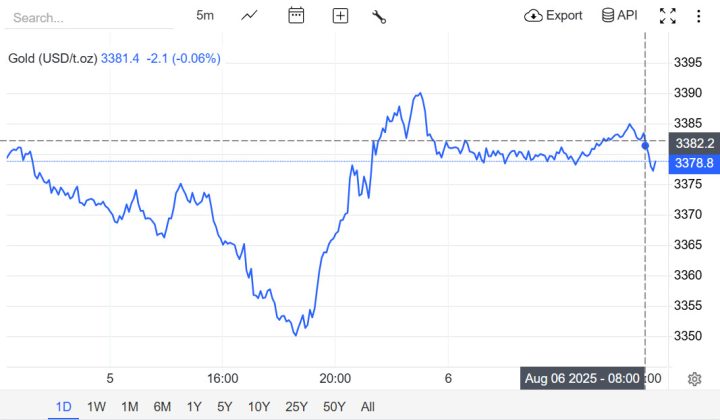Open the API database button
Screen dimensions: 720x420
click(x=619, y=15)
